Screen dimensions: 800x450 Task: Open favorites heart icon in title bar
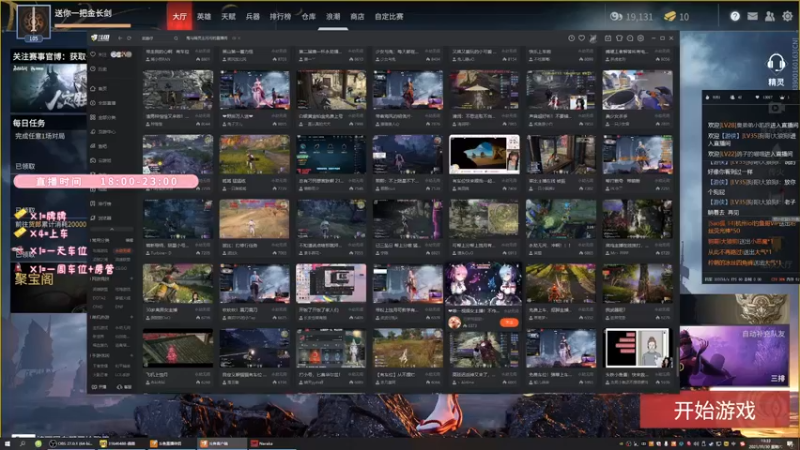(582, 38)
